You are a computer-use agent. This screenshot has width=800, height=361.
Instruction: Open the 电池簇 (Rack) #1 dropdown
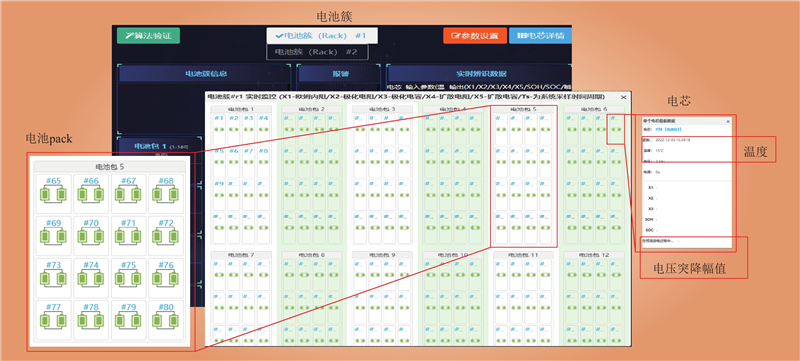coord(322,36)
